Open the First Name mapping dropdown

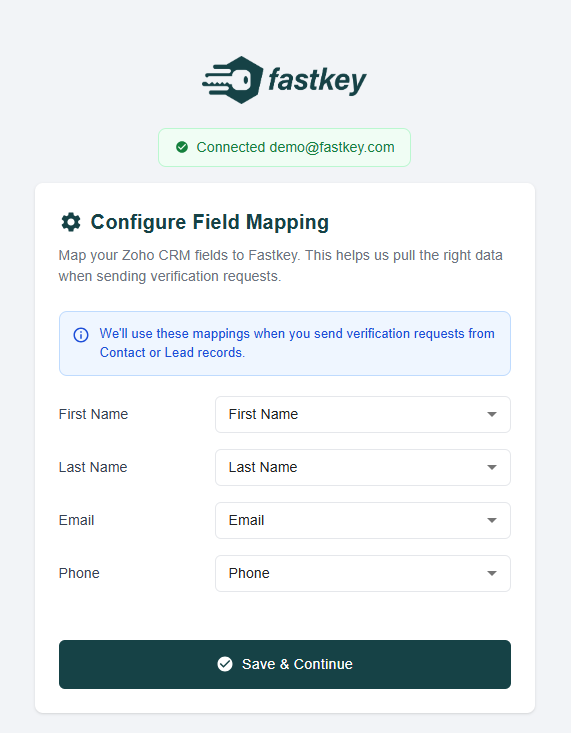pos(362,414)
